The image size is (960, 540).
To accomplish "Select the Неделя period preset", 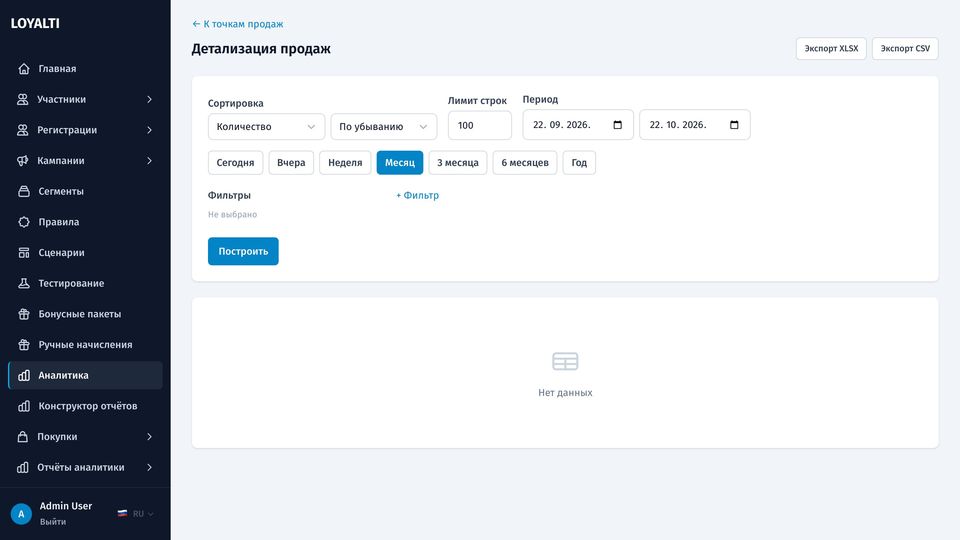I will tap(345, 163).
